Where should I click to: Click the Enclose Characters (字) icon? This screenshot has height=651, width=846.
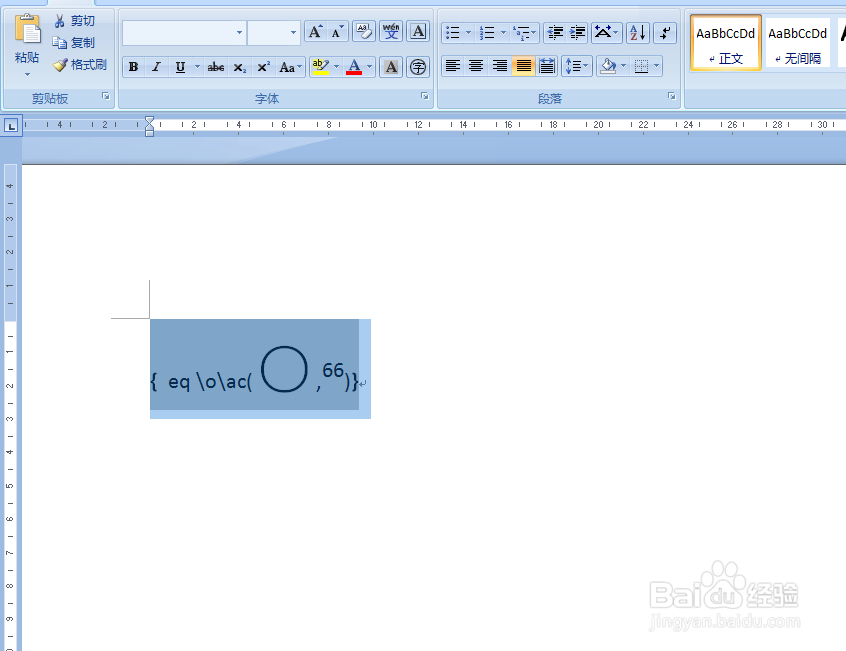coord(418,67)
